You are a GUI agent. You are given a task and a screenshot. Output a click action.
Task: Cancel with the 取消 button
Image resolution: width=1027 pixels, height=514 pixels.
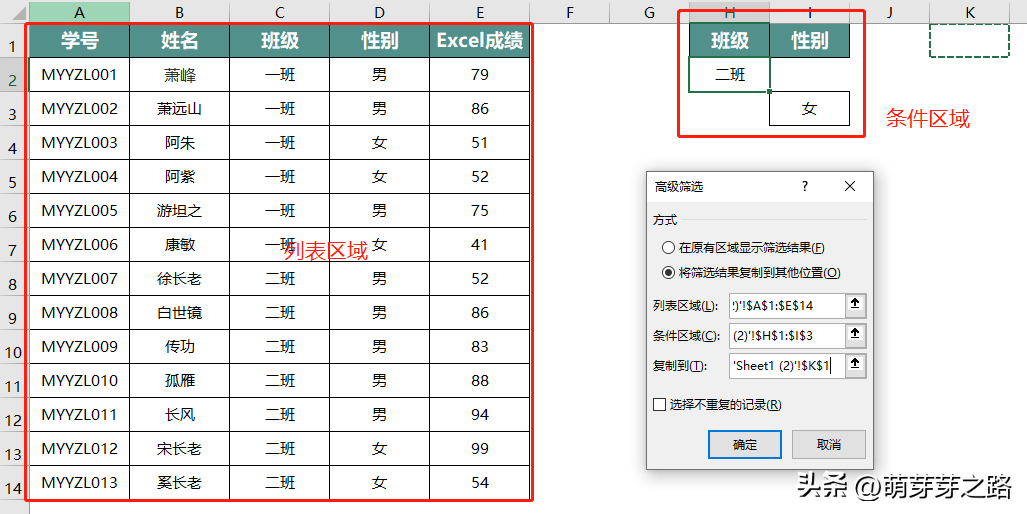[829, 445]
